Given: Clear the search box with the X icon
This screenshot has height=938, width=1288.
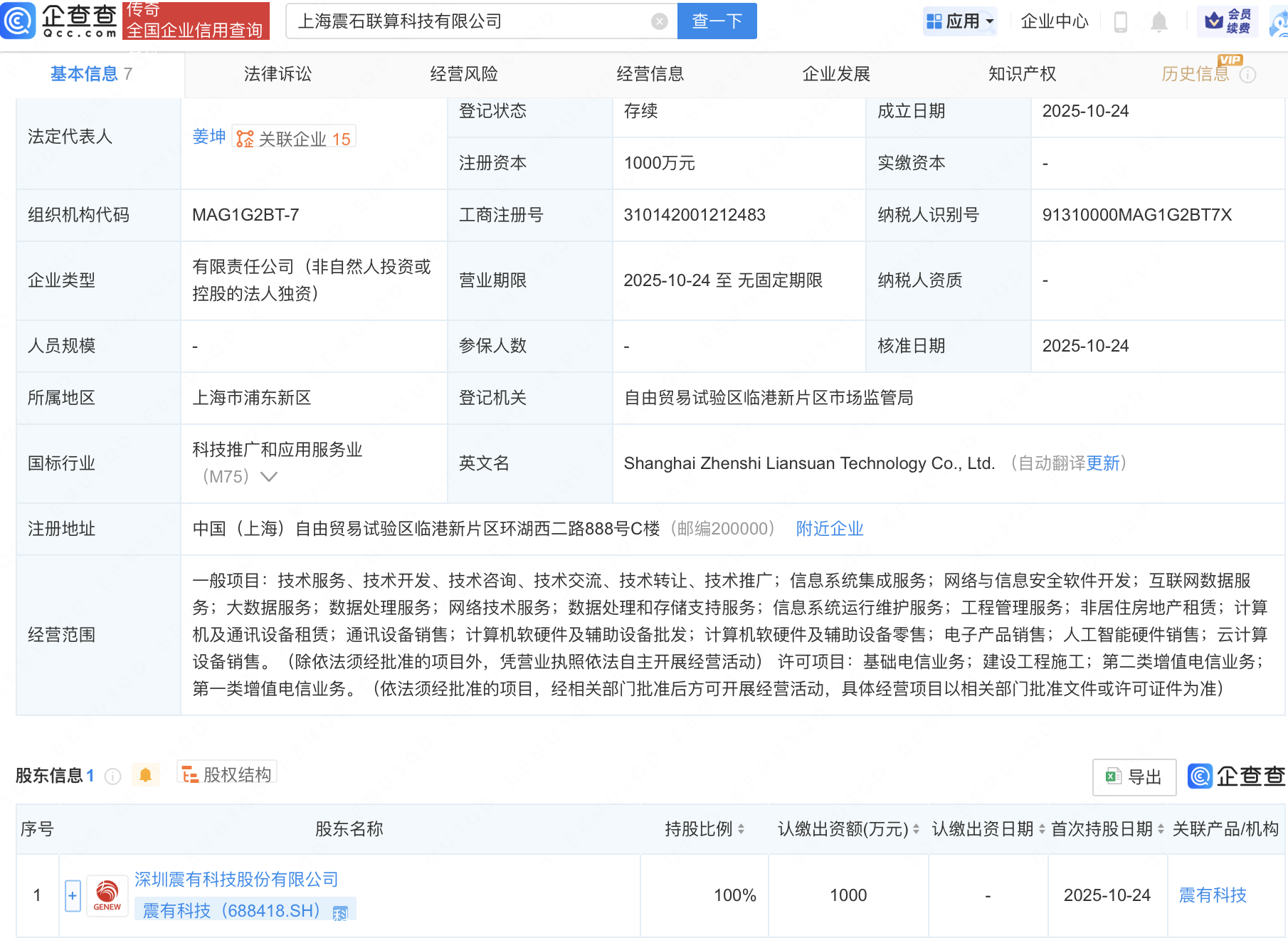Looking at the screenshot, I should (x=659, y=21).
